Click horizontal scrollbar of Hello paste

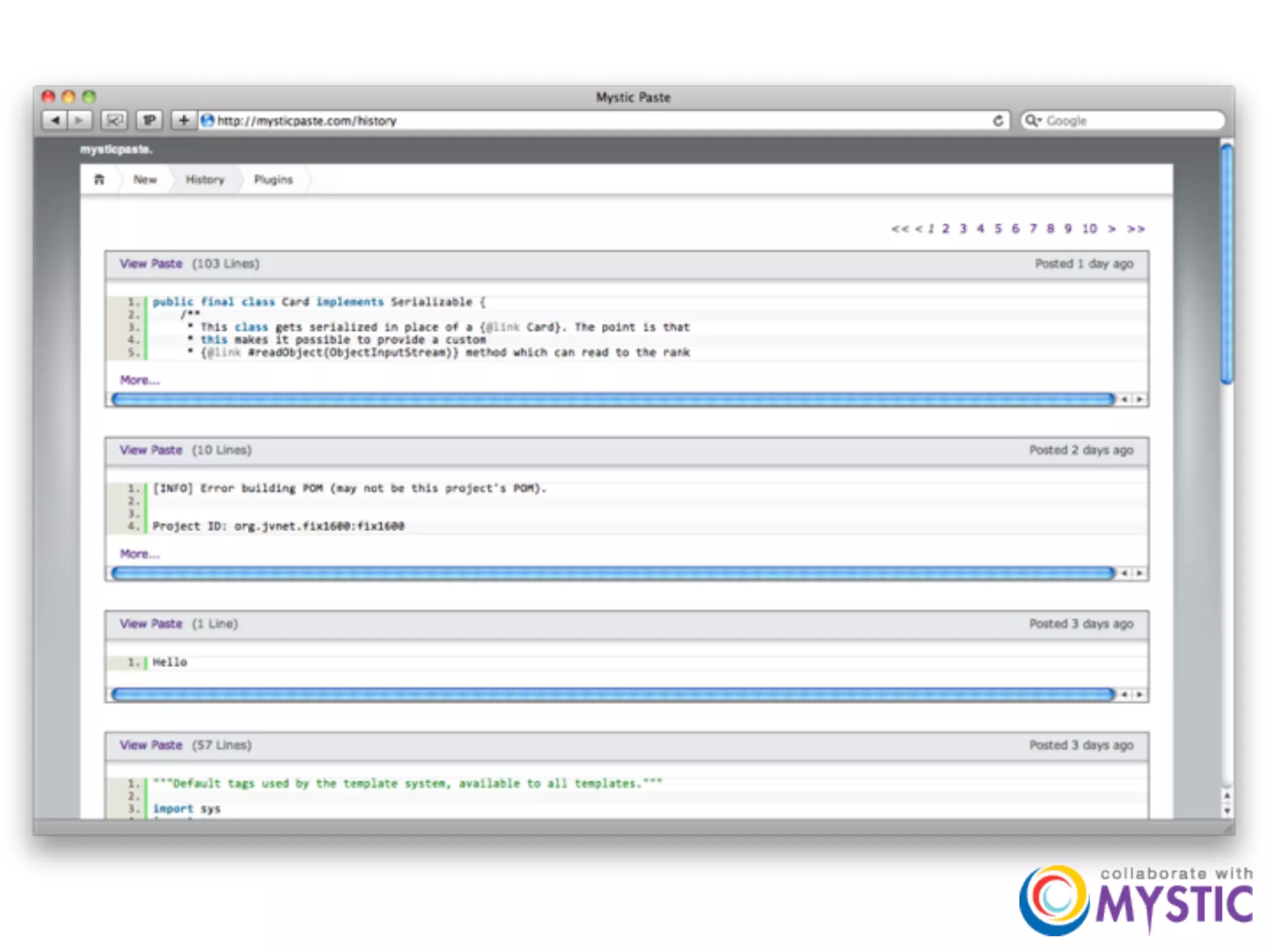point(613,695)
